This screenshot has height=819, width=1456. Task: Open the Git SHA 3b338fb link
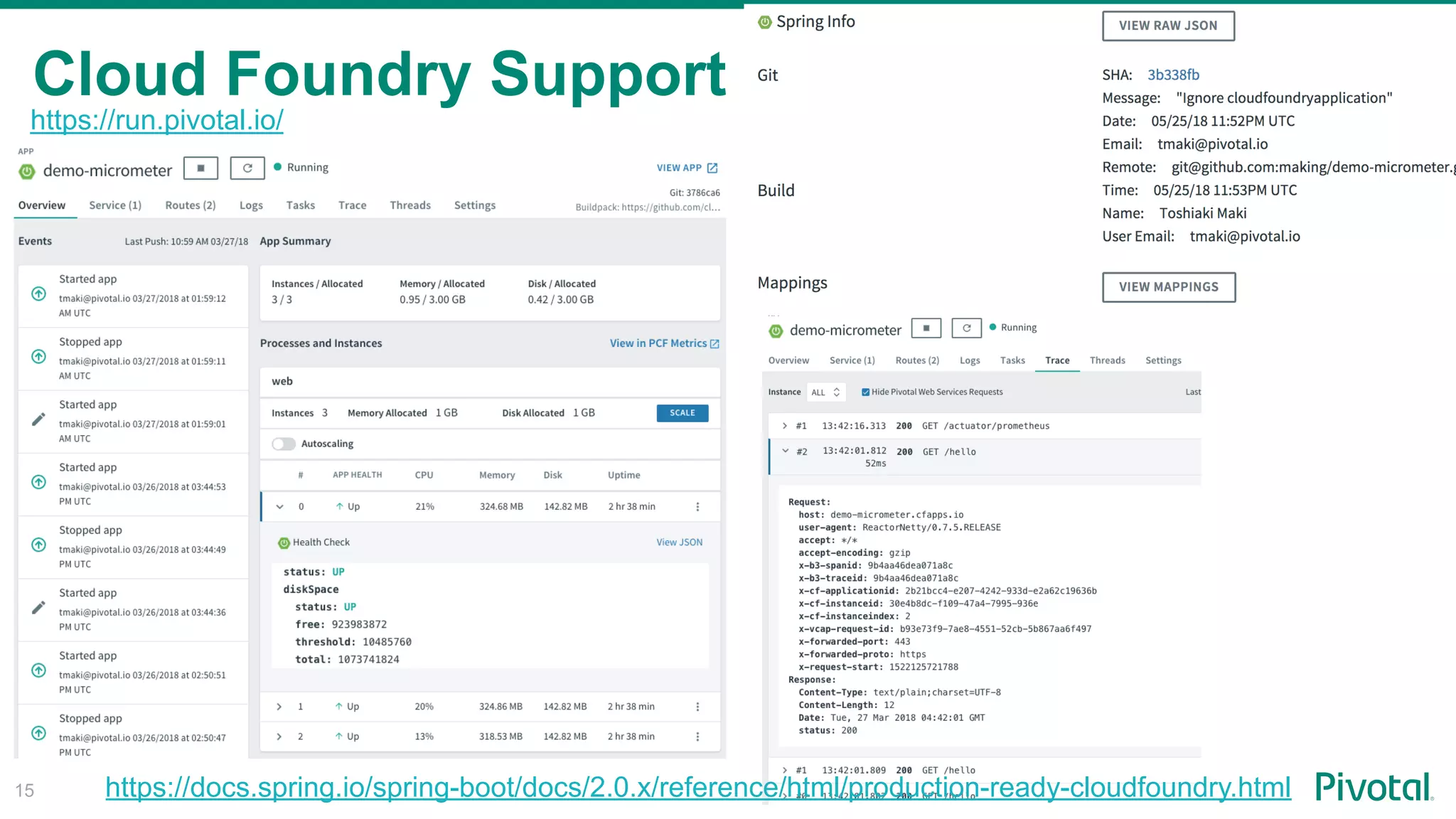1173,75
